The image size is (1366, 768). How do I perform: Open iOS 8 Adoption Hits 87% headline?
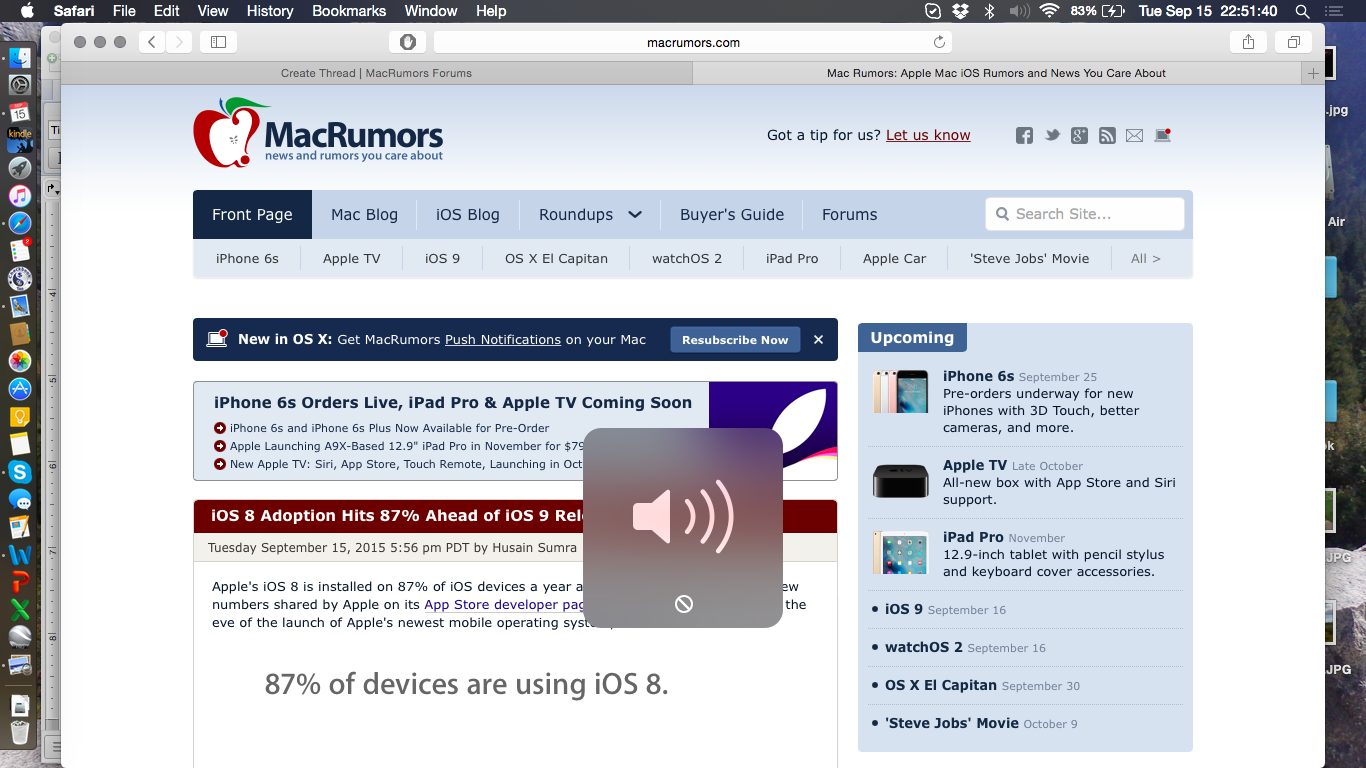[x=397, y=516]
